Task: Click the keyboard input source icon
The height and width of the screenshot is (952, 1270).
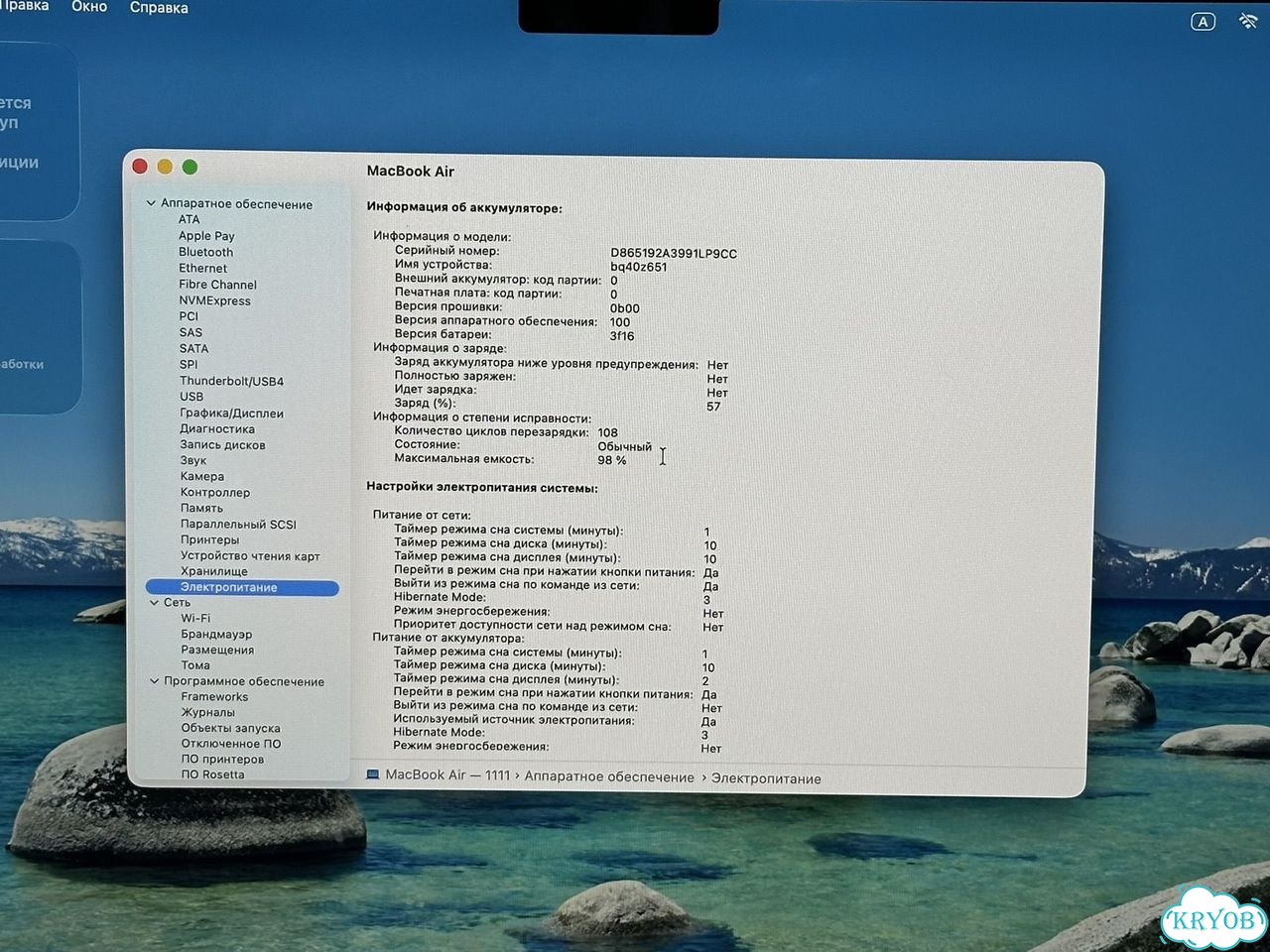Action: 1203,21
